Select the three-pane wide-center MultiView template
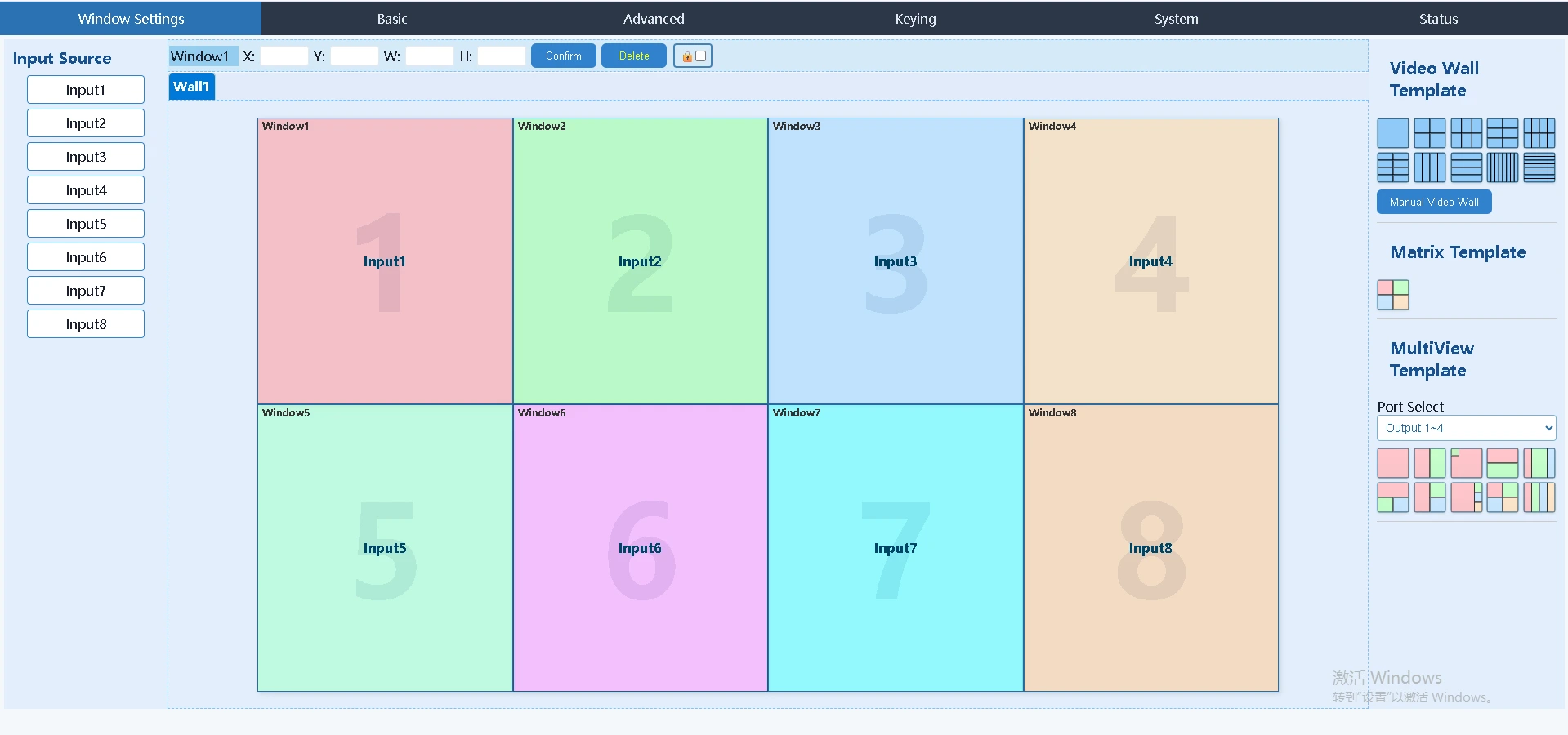 (1539, 463)
